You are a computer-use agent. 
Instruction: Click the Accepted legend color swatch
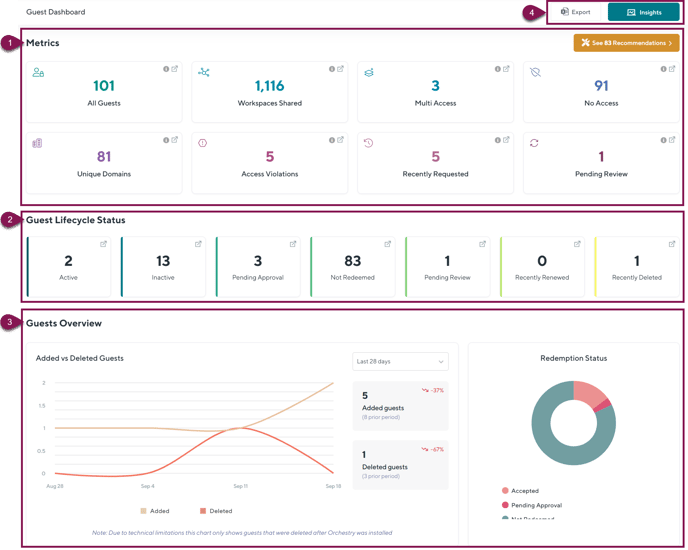pyautogui.click(x=505, y=491)
